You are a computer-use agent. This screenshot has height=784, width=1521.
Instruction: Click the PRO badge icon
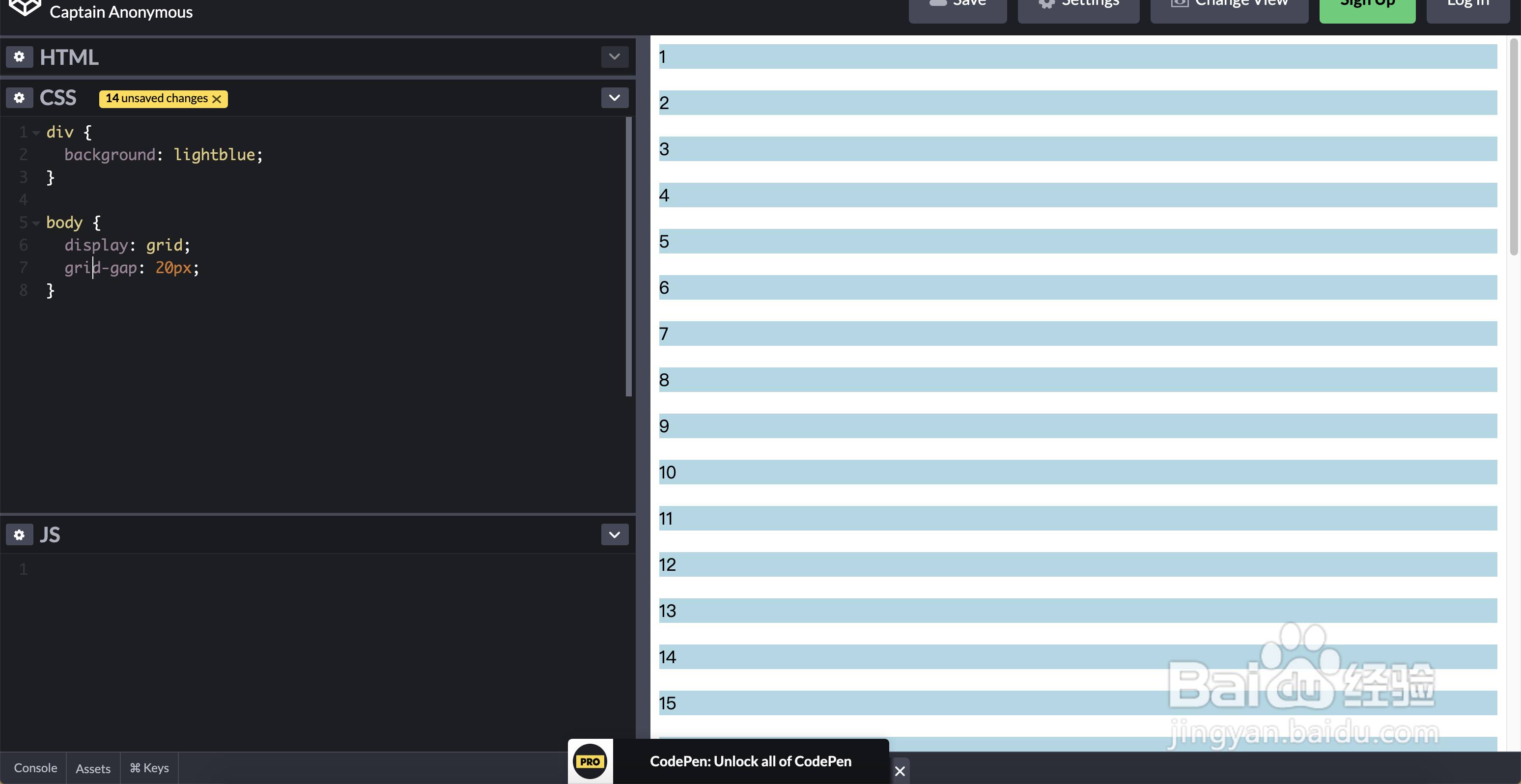click(x=590, y=761)
